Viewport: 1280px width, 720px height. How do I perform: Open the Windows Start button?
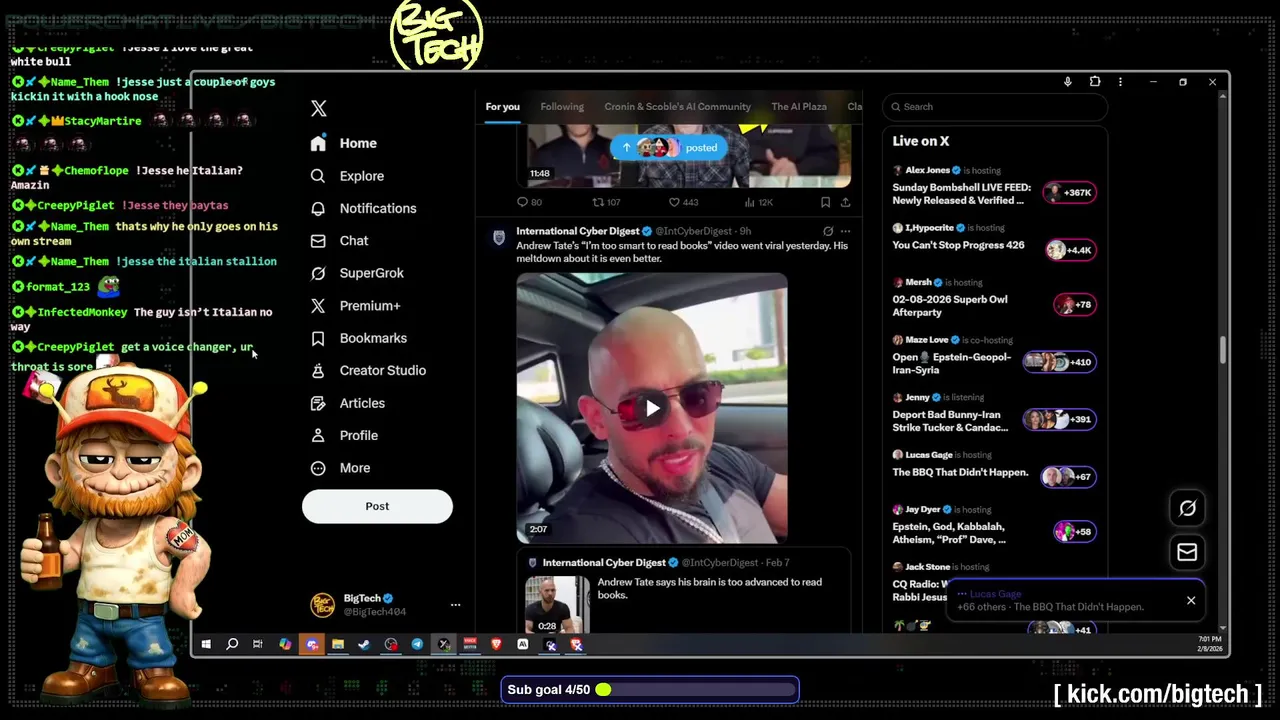[x=206, y=645]
